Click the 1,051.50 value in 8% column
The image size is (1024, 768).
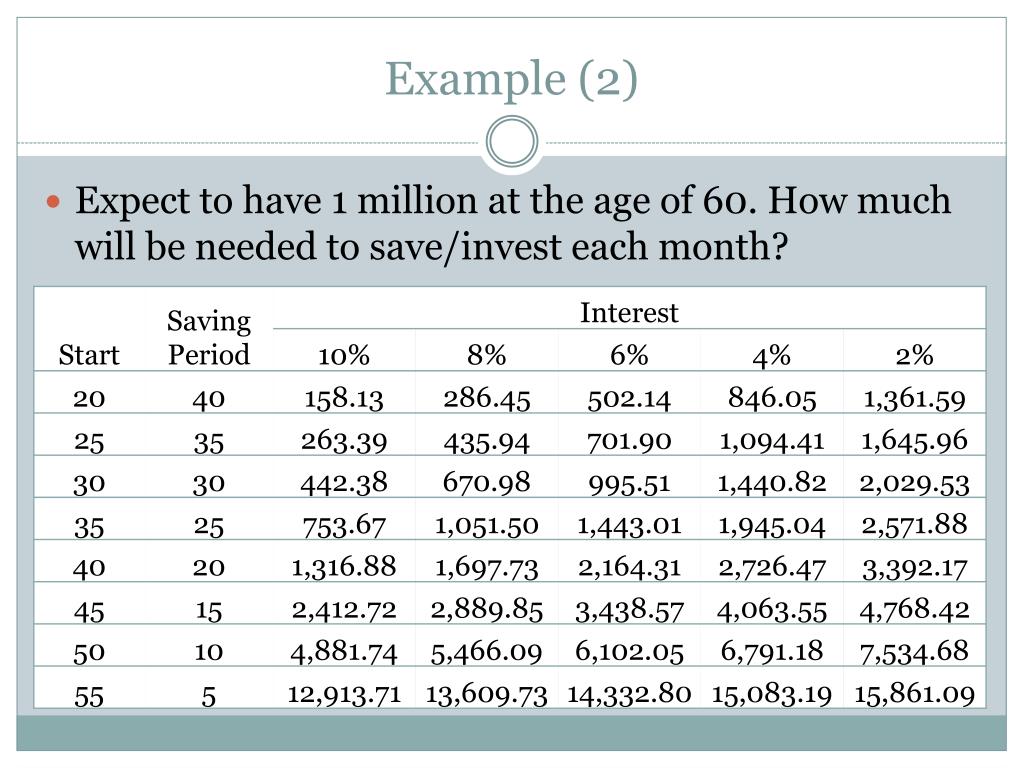point(487,526)
